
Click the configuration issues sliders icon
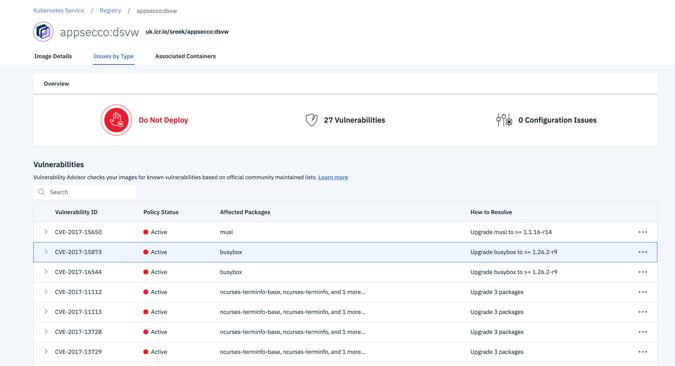pyautogui.click(x=504, y=120)
